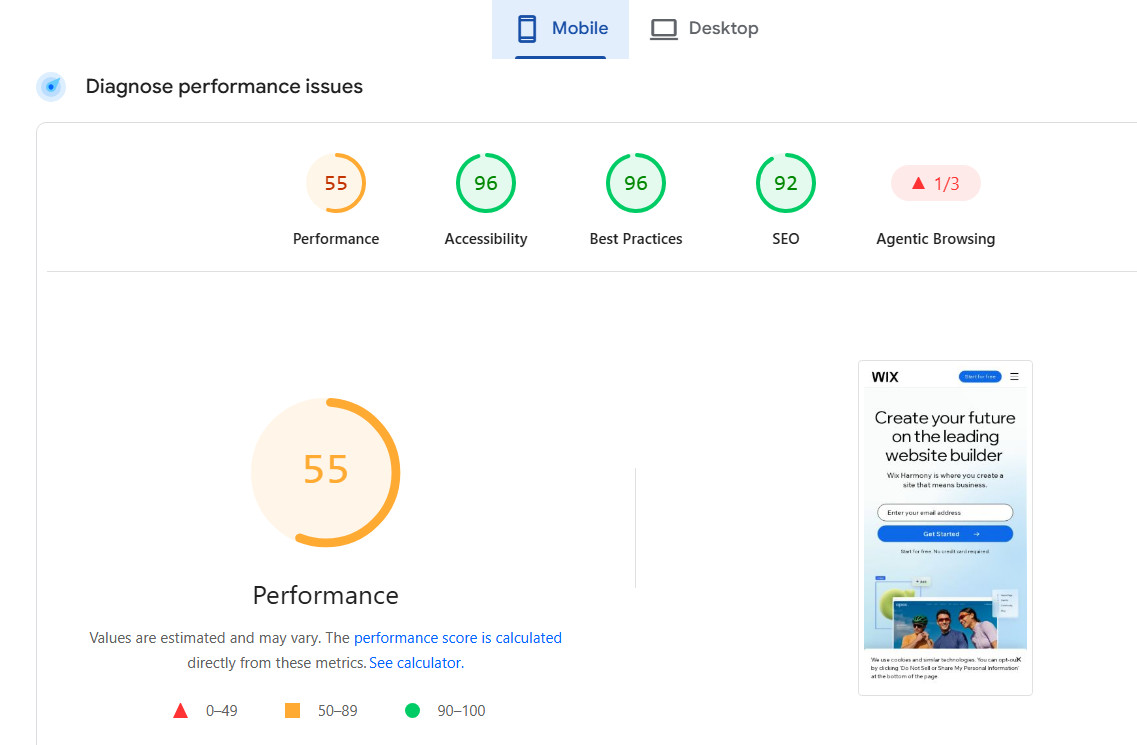Click the desktop monitor icon
The height and width of the screenshot is (745, 1137).
(663, 29)
